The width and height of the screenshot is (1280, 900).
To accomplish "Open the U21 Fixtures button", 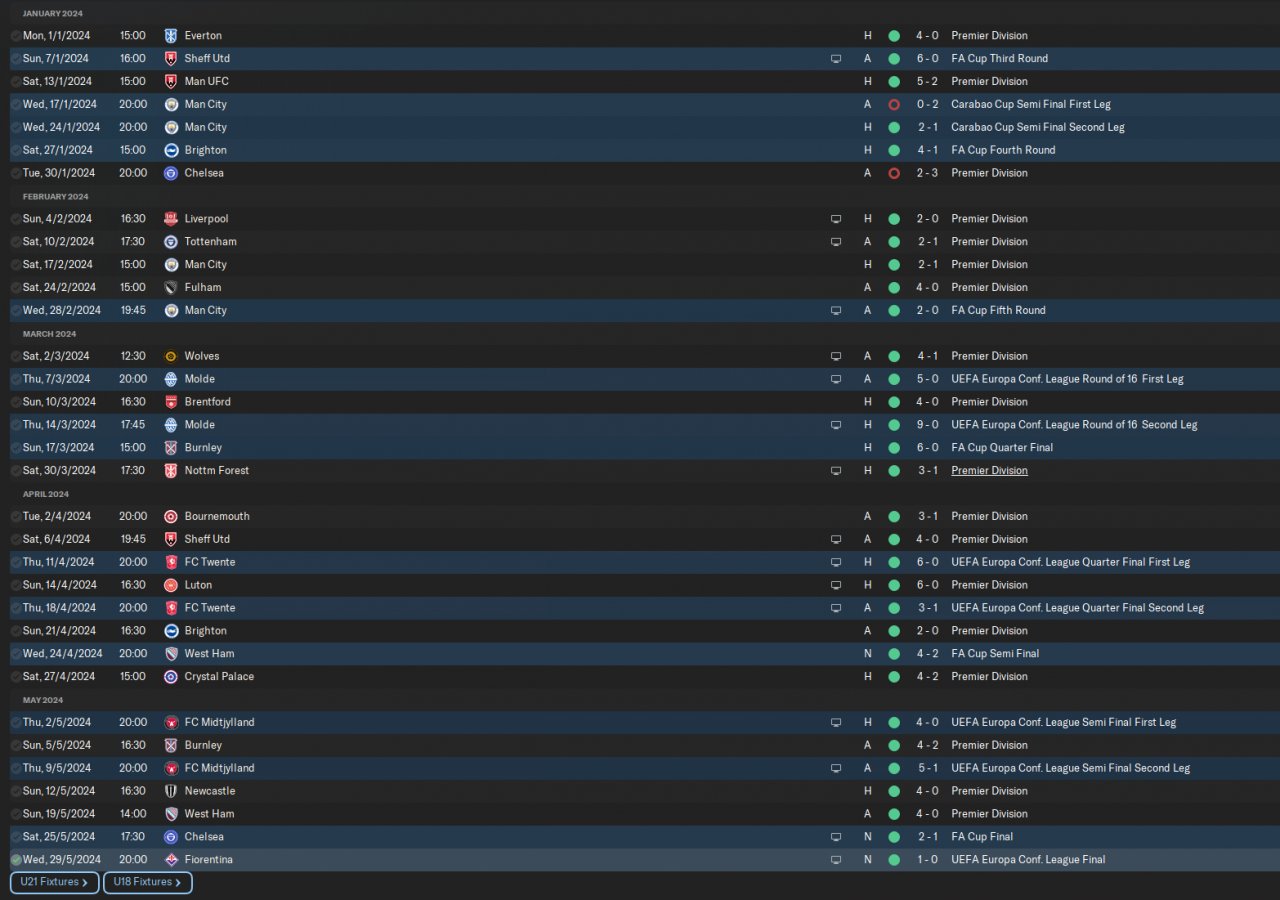I will [55, 882].
